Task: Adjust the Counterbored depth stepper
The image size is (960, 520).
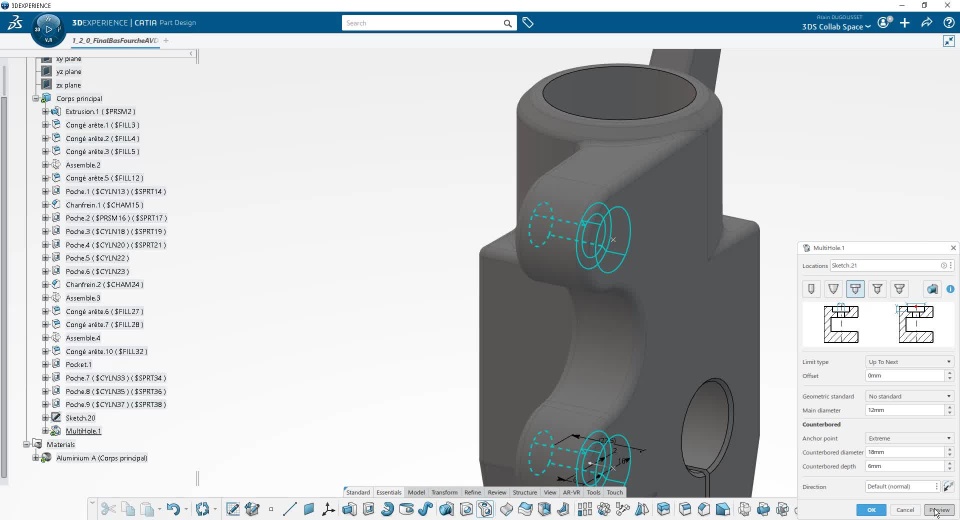Action: (950, 466)
